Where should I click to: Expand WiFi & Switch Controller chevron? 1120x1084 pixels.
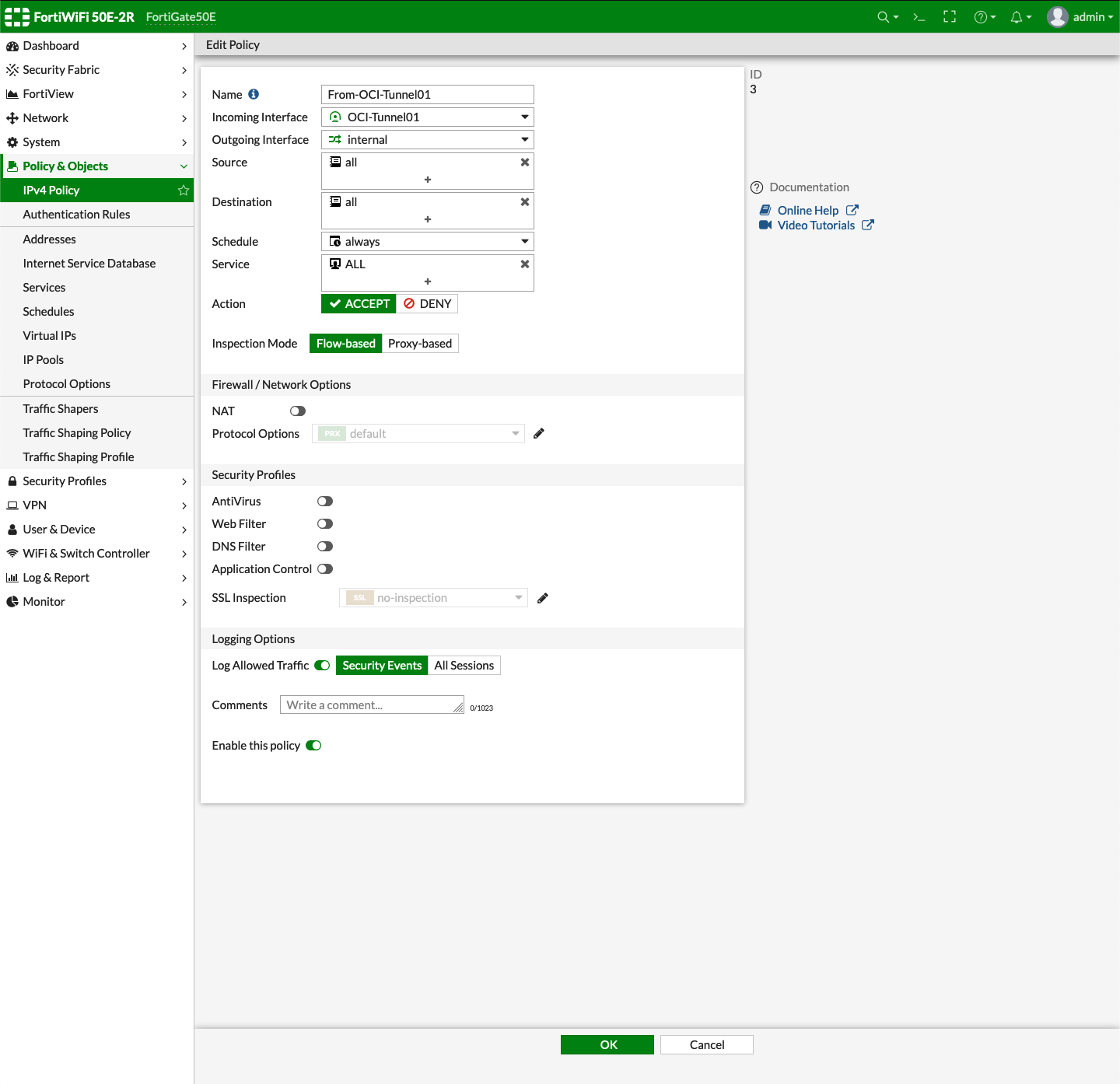(x=184, y=554)
